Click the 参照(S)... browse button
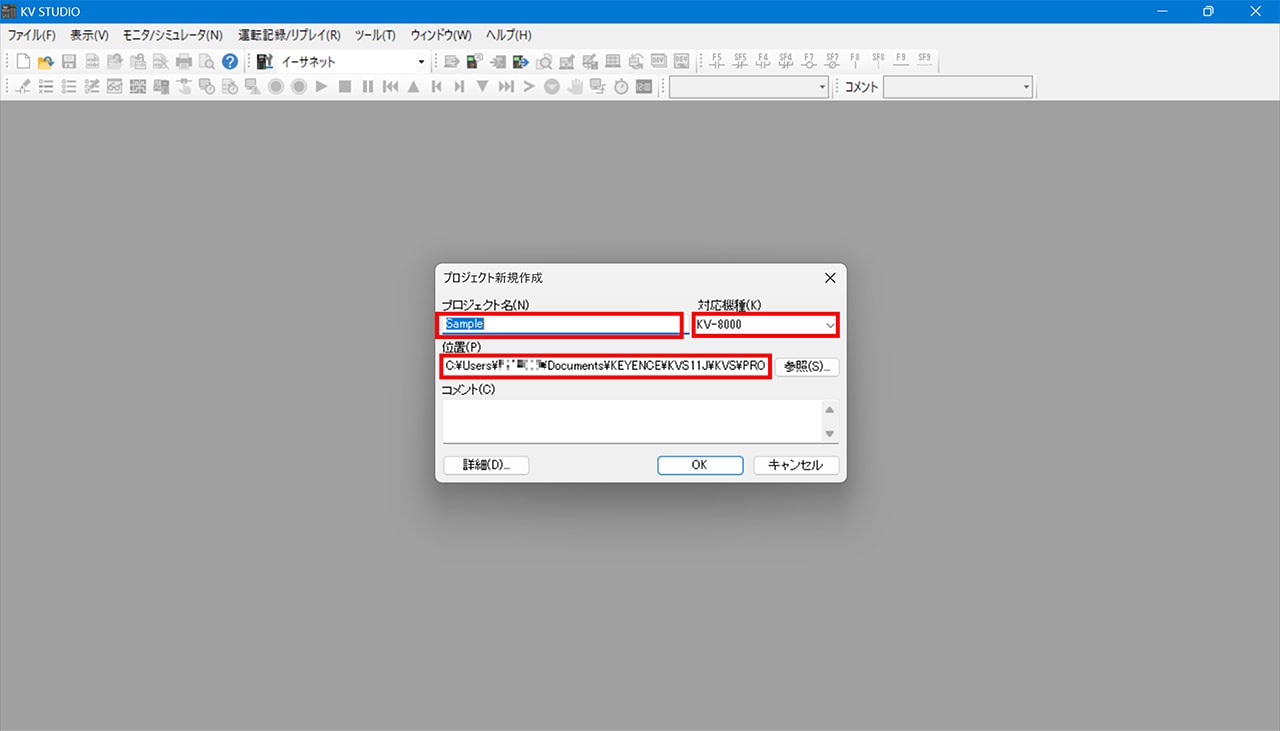The width and height of the screenshot is (1280, 731). click(x=807, y=366)
